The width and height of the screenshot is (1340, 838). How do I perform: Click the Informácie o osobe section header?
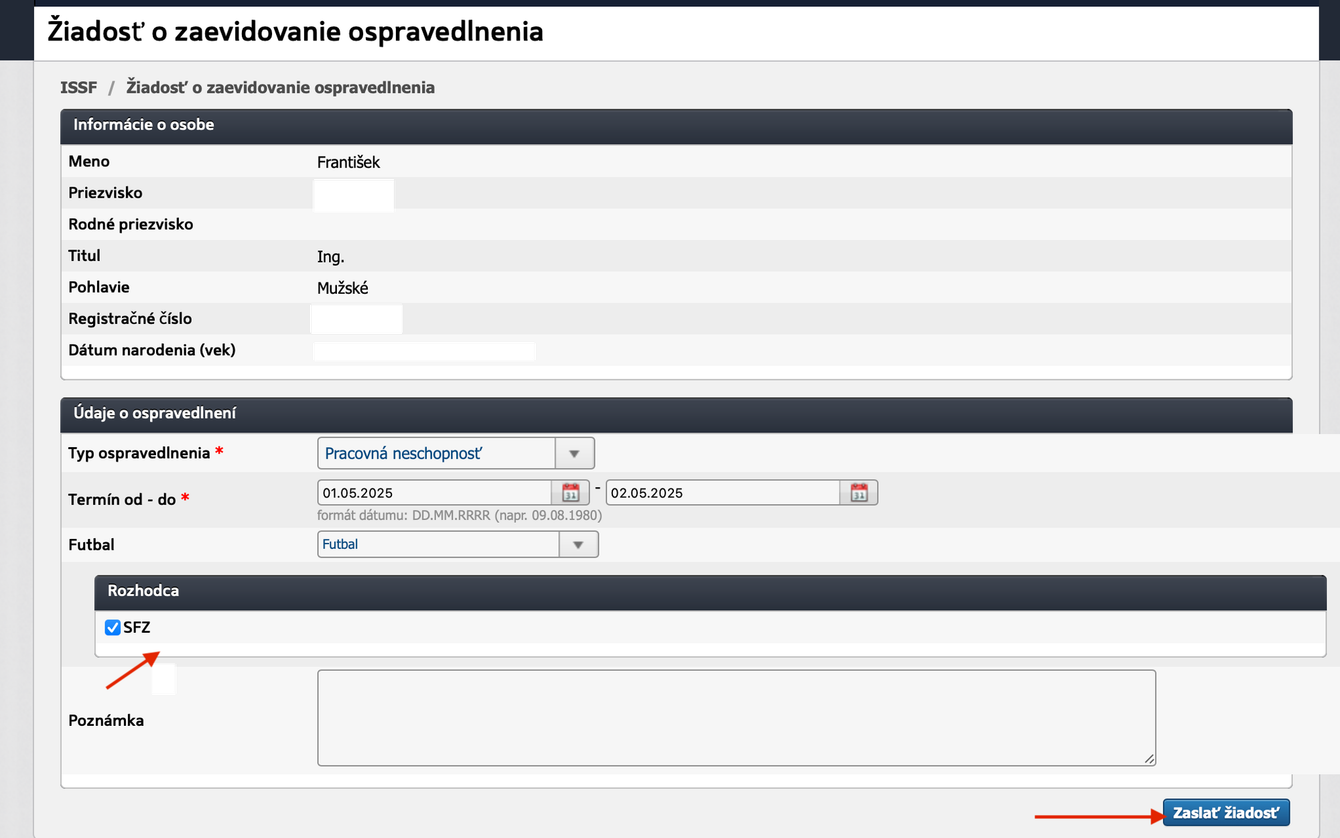(144, 125)
